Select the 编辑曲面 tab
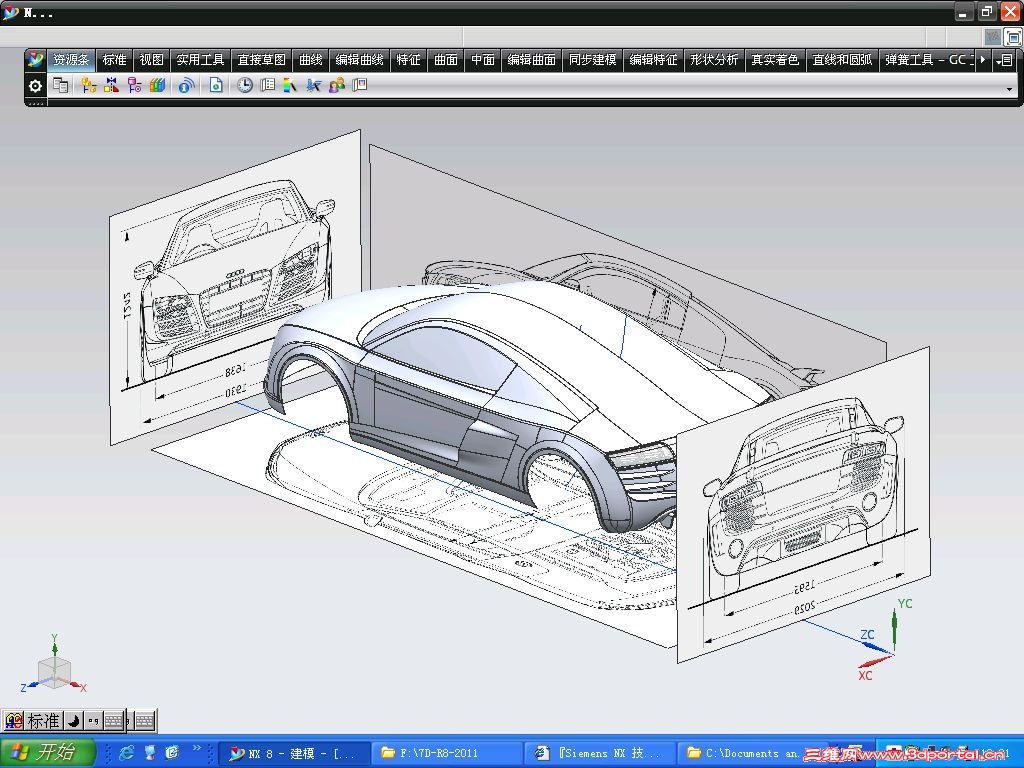 (532, 60)
